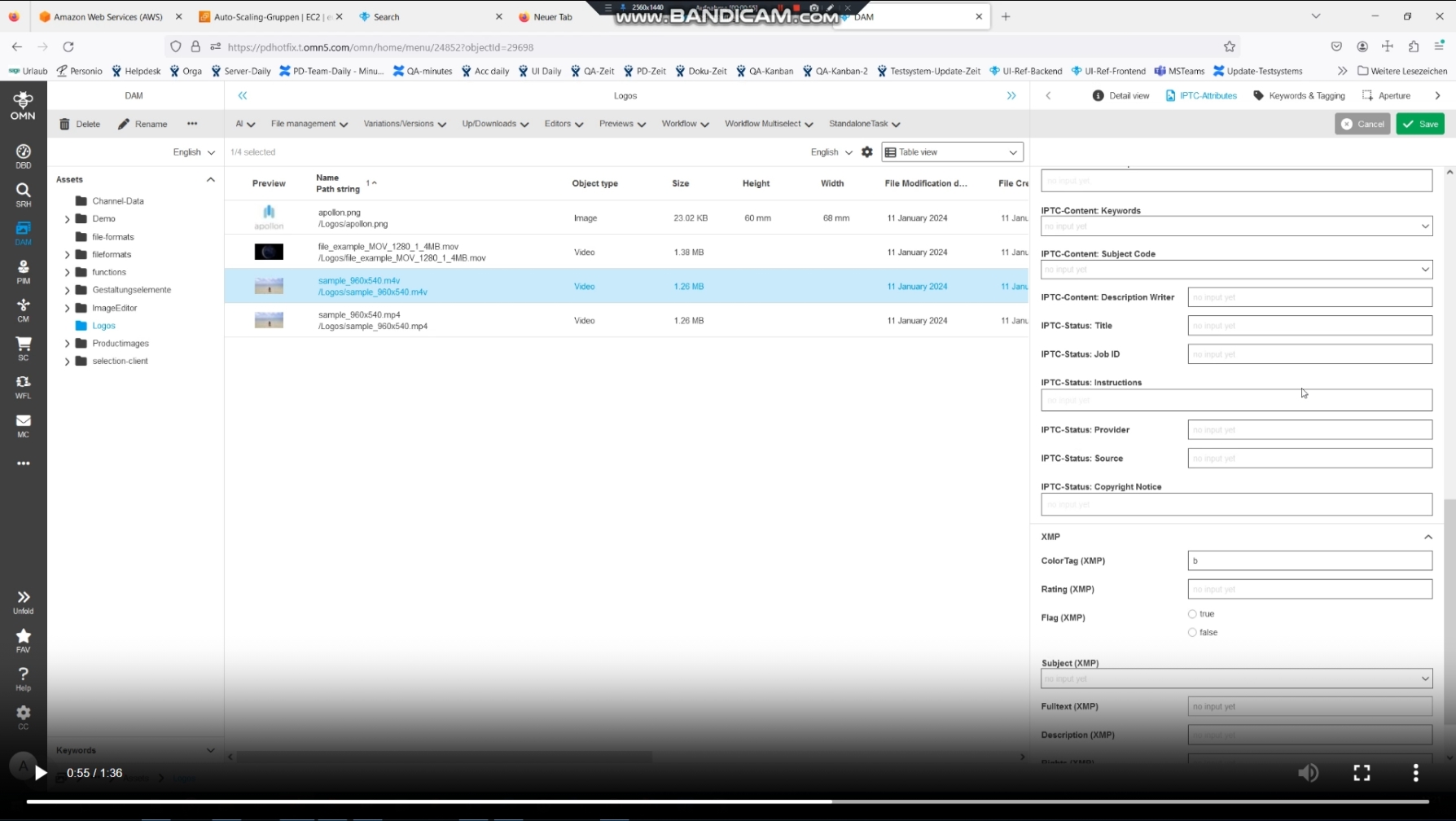Open the MC mail module icon
1456x821 pixels.
coord(23,424)
